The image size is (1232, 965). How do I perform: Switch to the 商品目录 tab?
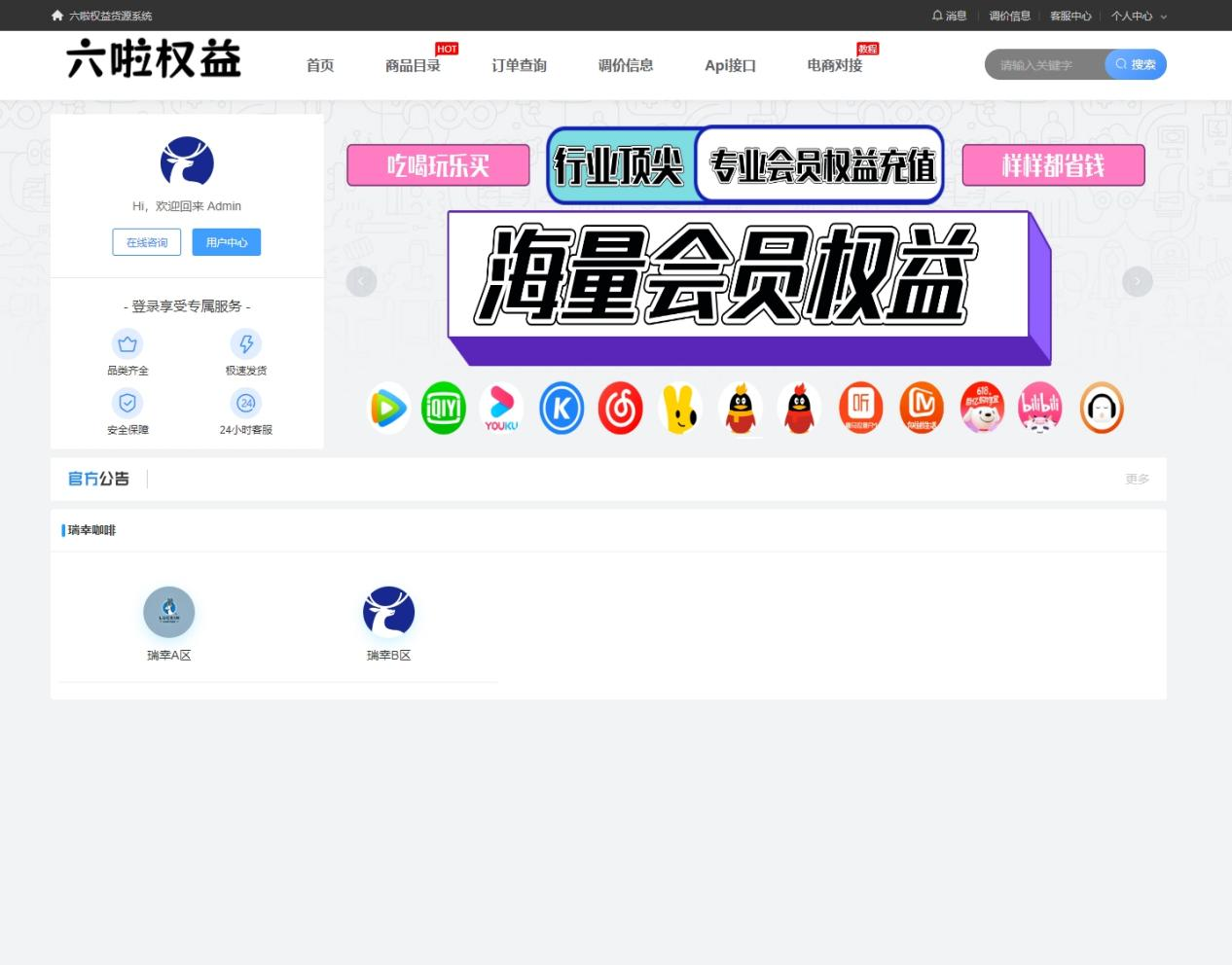tap(413, 65)
